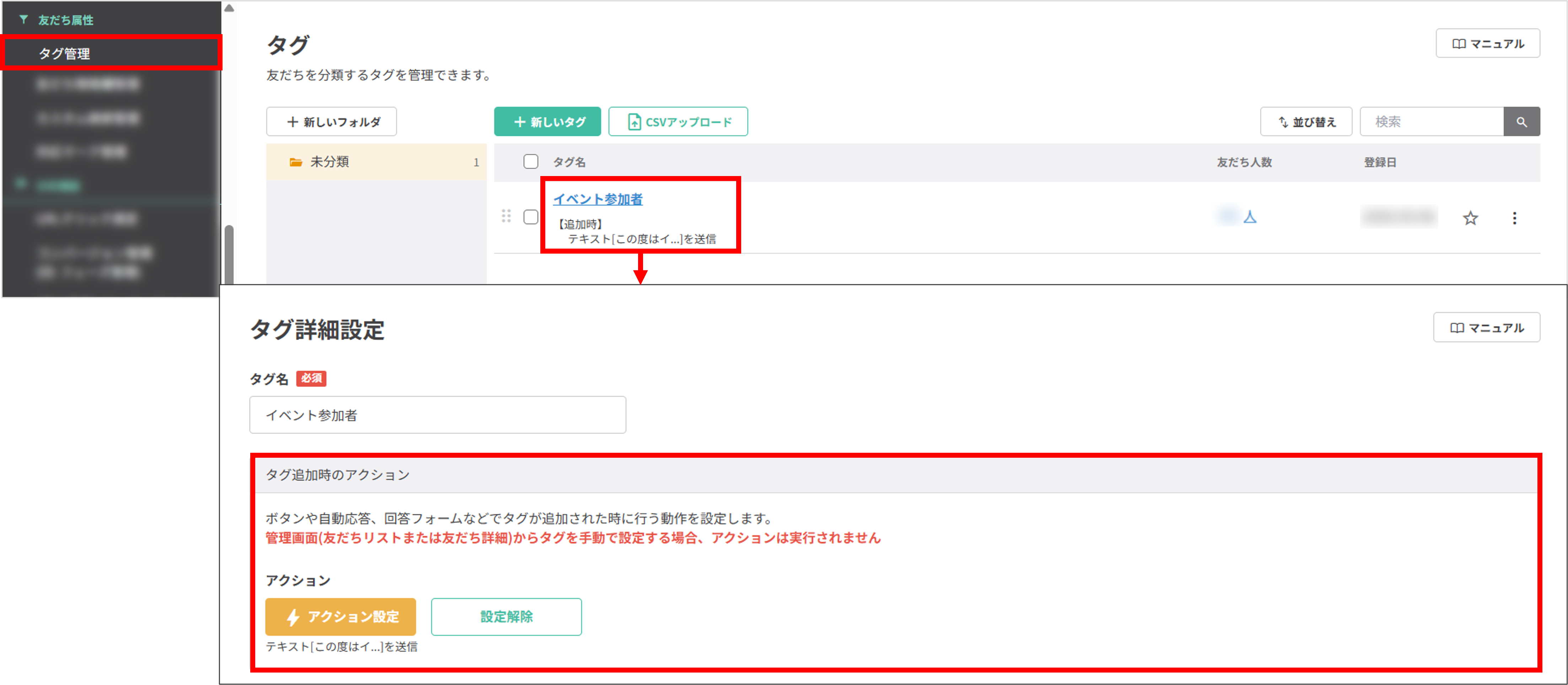Screen dimensions: 1568x685
Task: Click the 設定解除 button to clear actions
Action: [506, 617]
